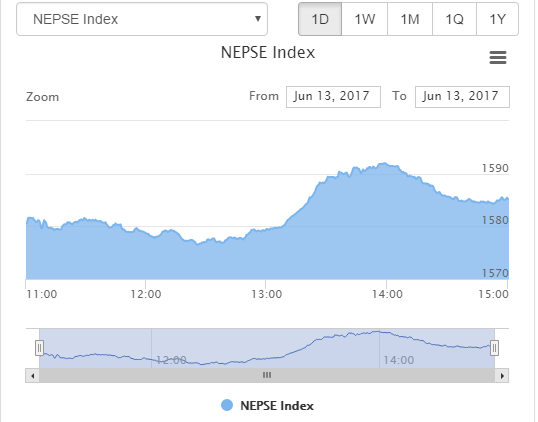Click the horizontal scrollbar grip thumb
This screenshot has height=422, width=538.
(x=267, y=376)
